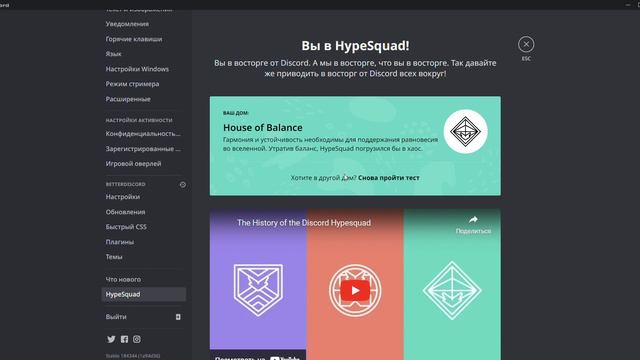Viewport: 640px width, 360px height.
Task: Click the НАСТРОЙКИ АКТИВНОСТИ section header
Action: 139,120
